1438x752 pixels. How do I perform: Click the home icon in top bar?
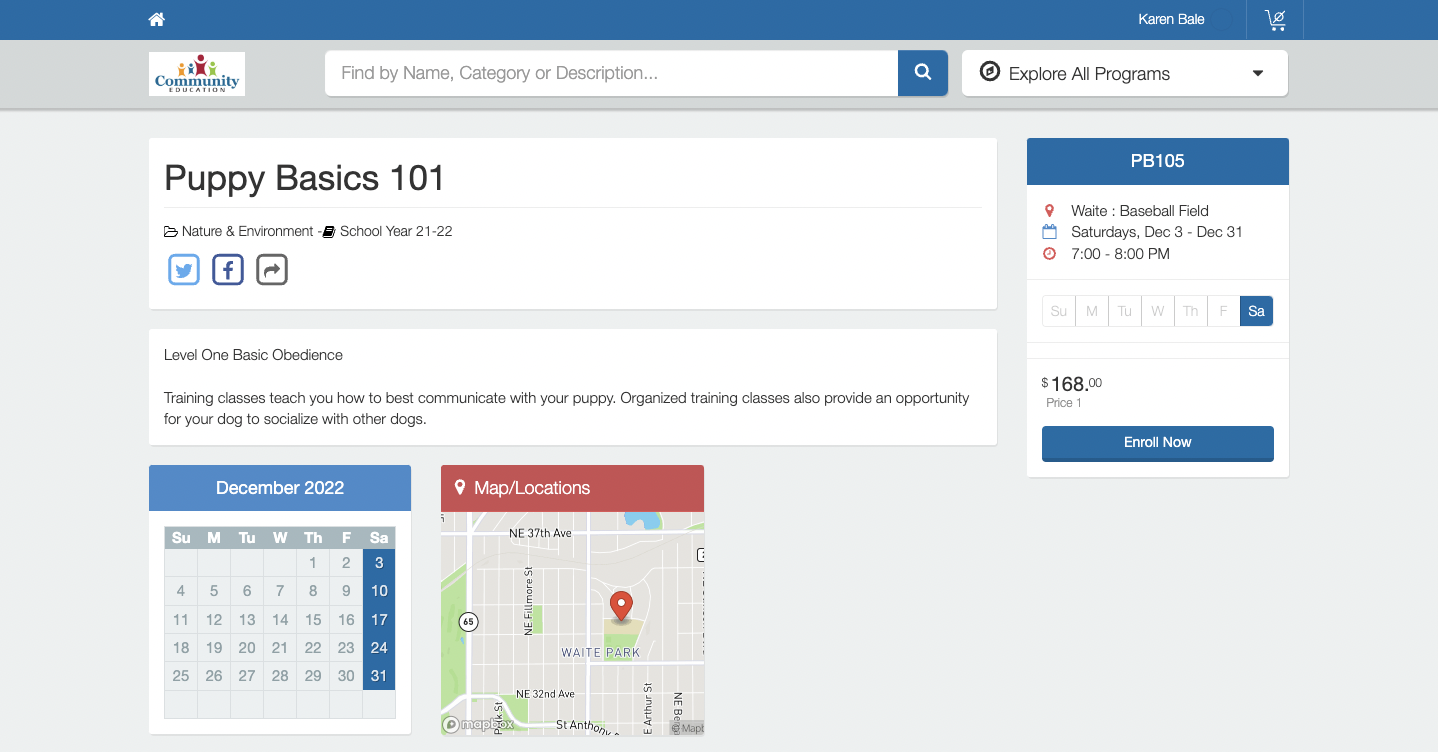tap(157, 20)
